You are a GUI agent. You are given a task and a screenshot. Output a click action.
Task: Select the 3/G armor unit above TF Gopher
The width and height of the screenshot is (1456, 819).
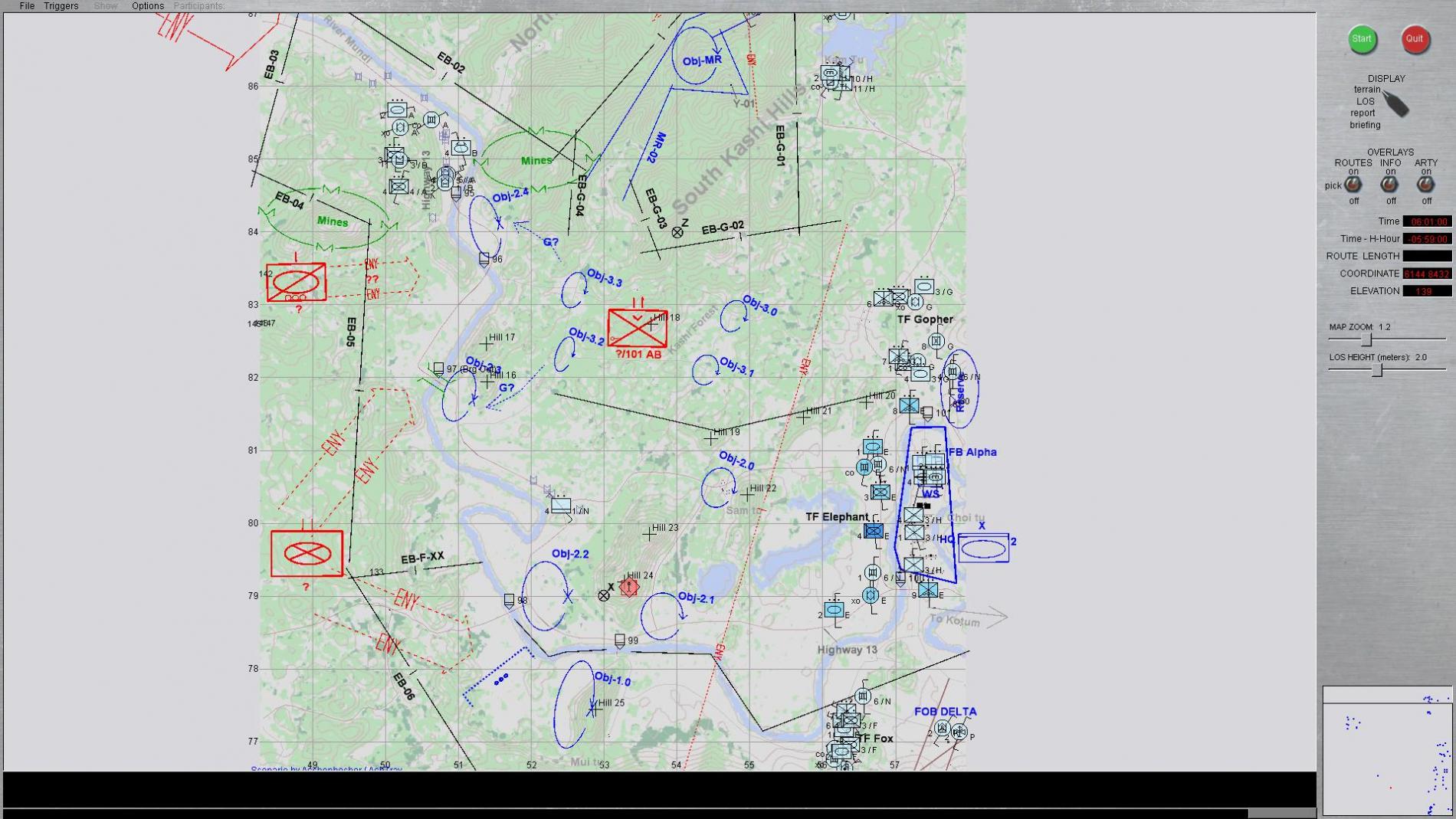924,287
